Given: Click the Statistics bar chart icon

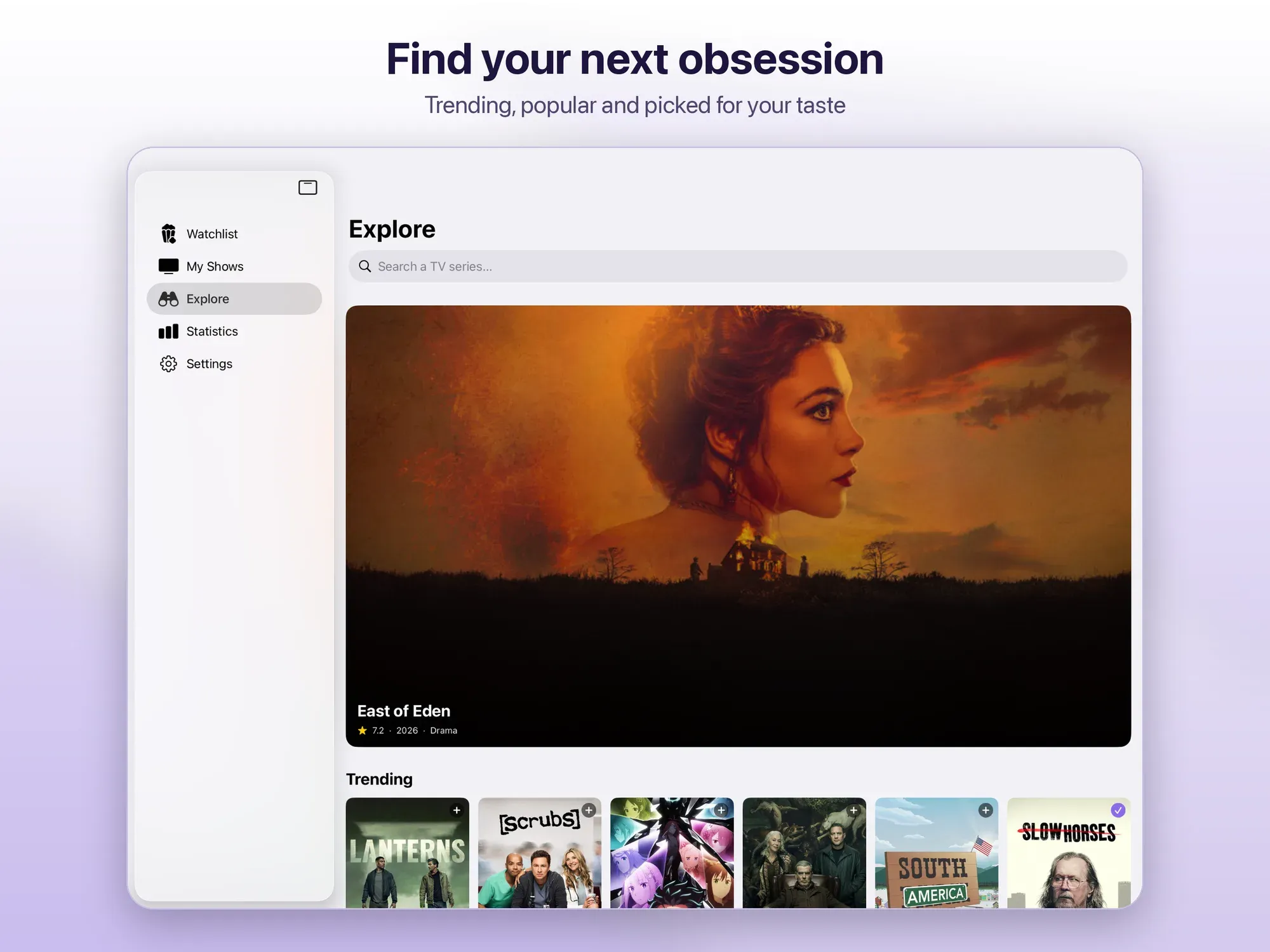Looking at the screenshot, I should point(168,331).
